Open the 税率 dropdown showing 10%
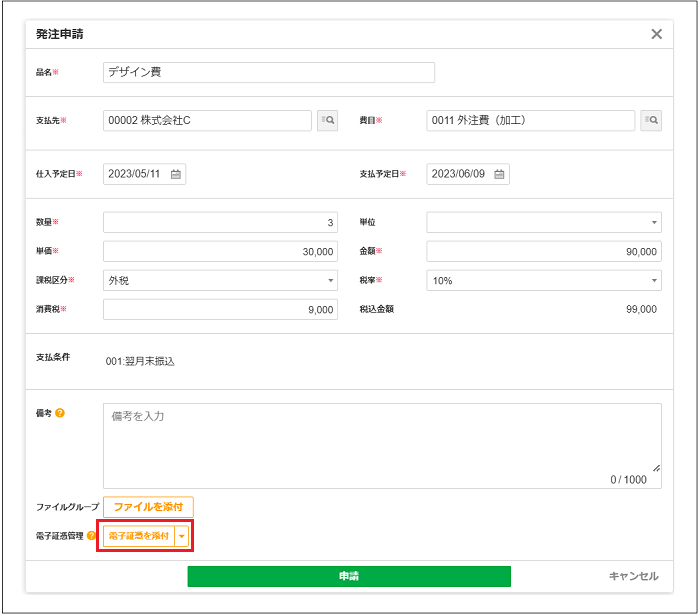This screenshot has width=700, height=616. pyautogui.click(x=543, y=281)
